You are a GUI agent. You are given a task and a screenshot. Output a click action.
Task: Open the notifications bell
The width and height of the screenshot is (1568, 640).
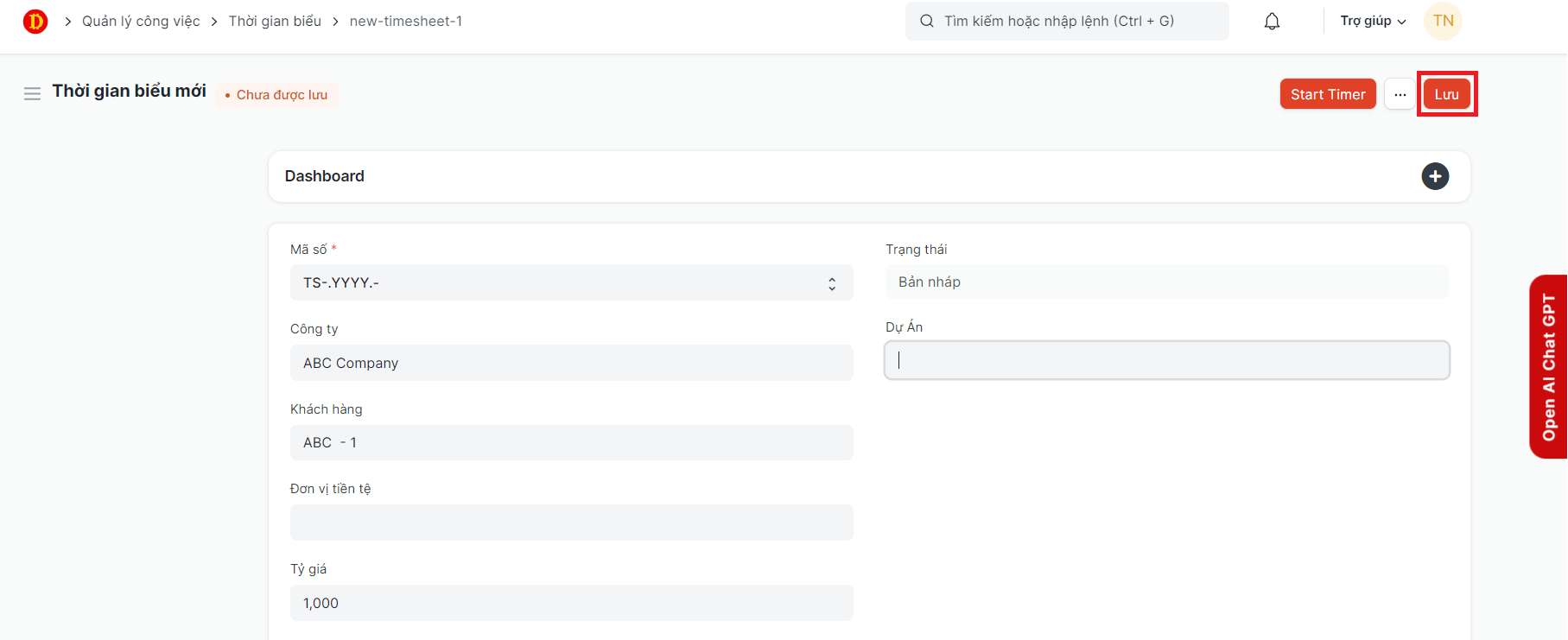click(x=1272, y=22)
